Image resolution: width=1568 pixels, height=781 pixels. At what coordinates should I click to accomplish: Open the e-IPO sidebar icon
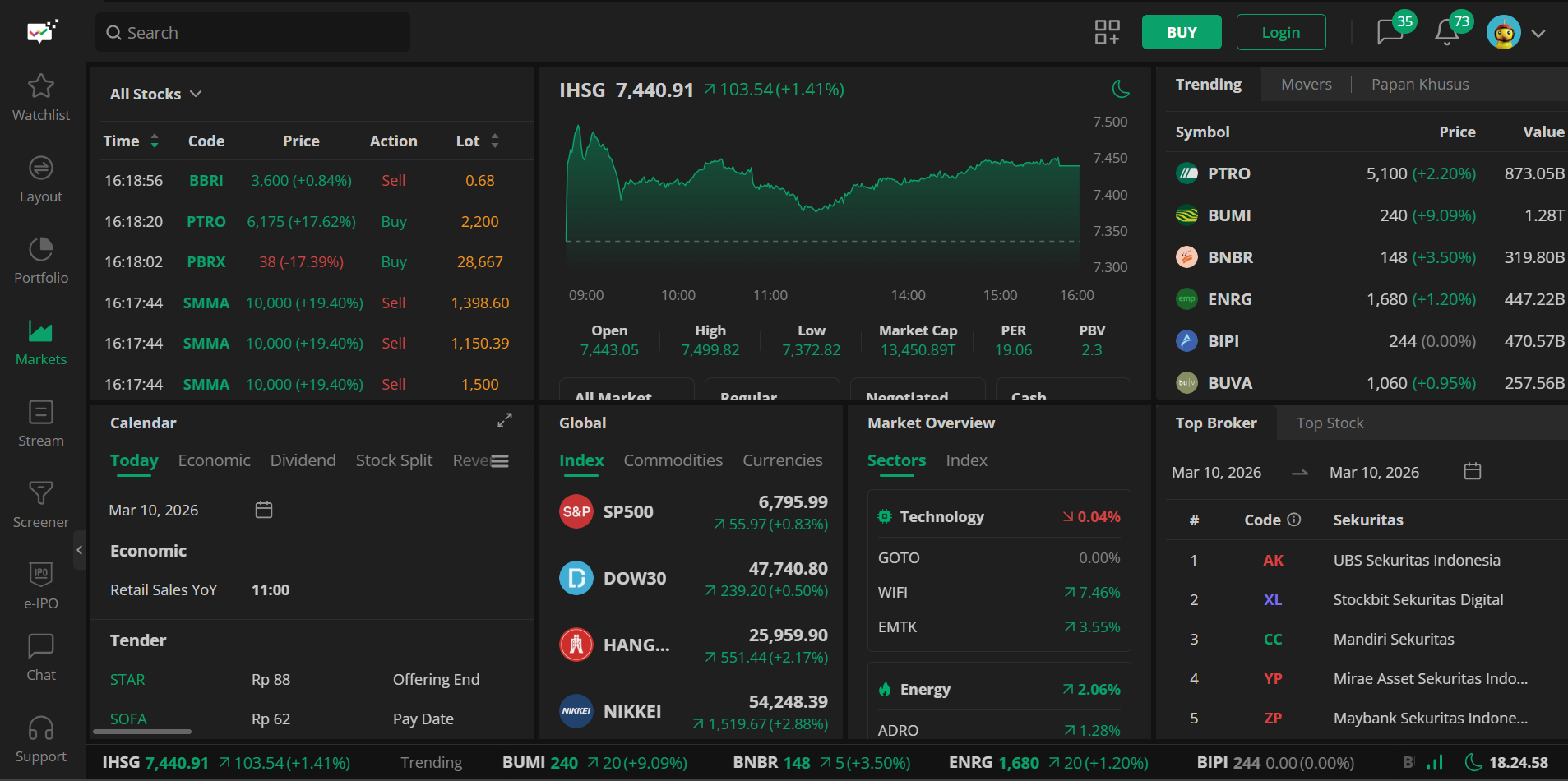pyautogui.click(x=41, y=575)
